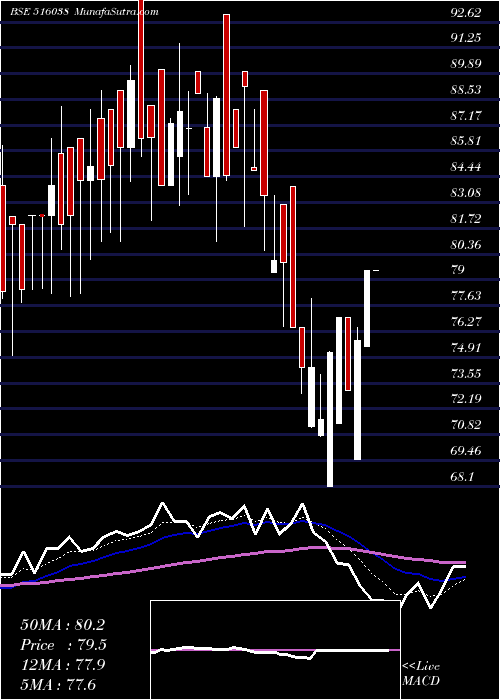Click the Price : 79.5 readout

tap(62, 645)
